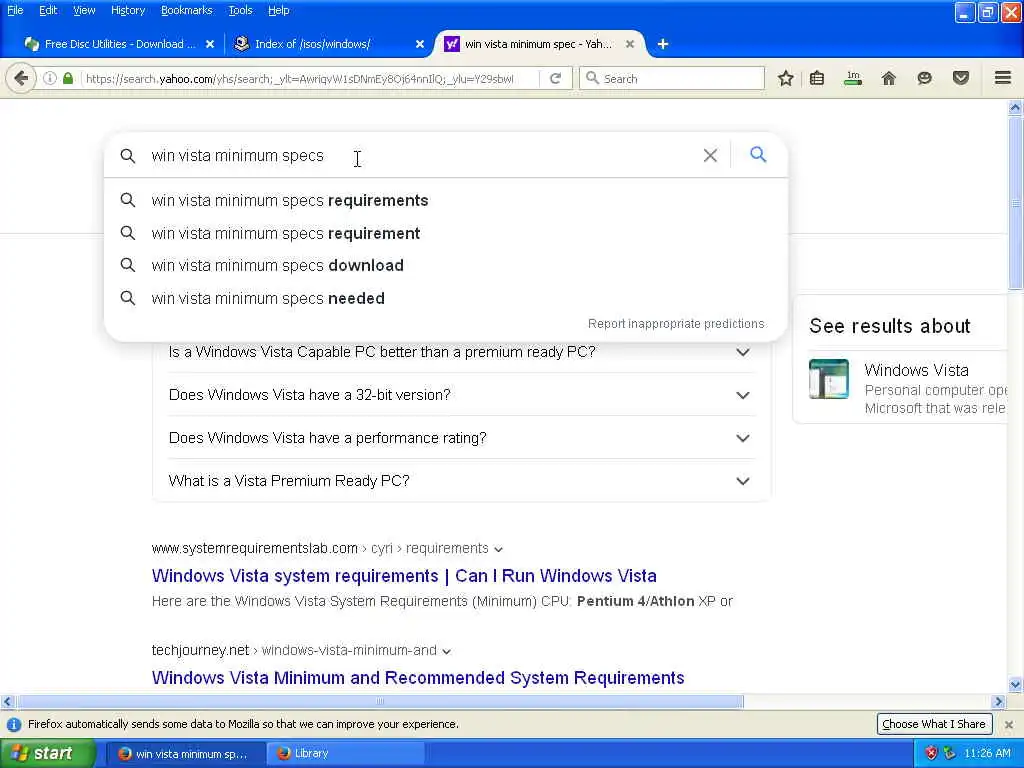This screenshot has width=1024, height=768.
Task: Close the Index of /isos/windows/ tab
Action: [x=420, y=44]
